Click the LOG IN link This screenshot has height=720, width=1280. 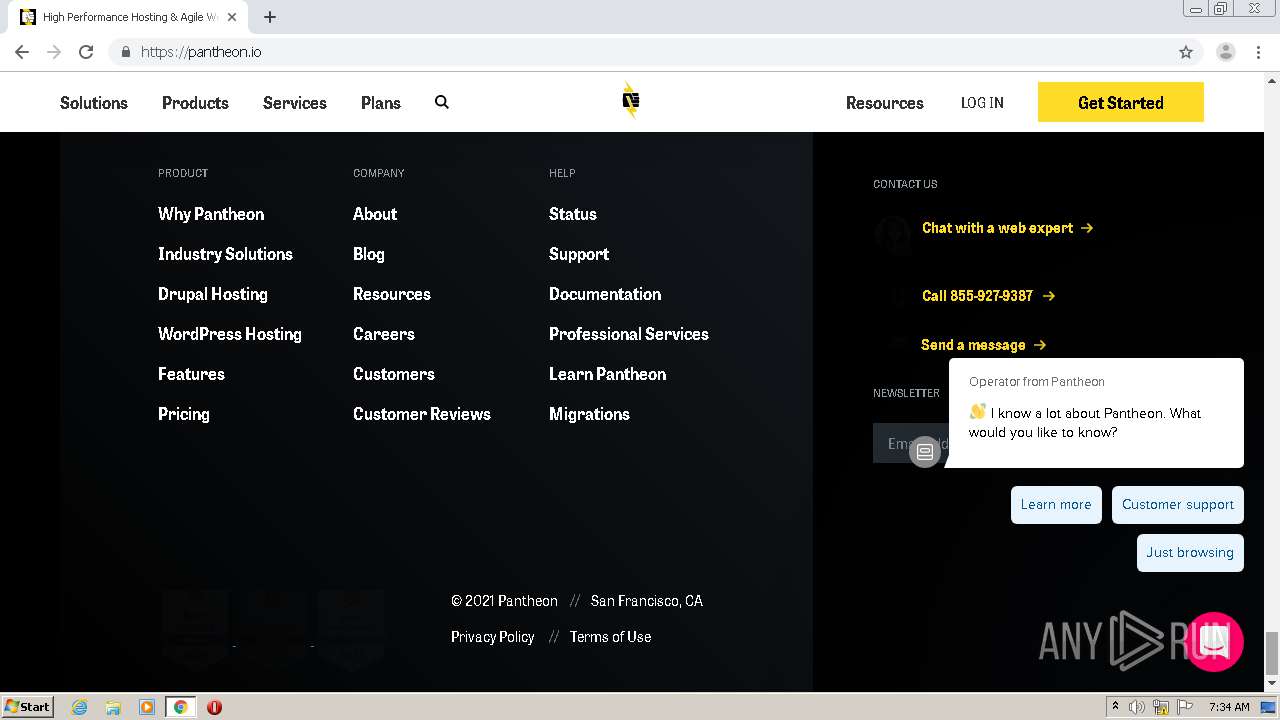click(982, 103)
